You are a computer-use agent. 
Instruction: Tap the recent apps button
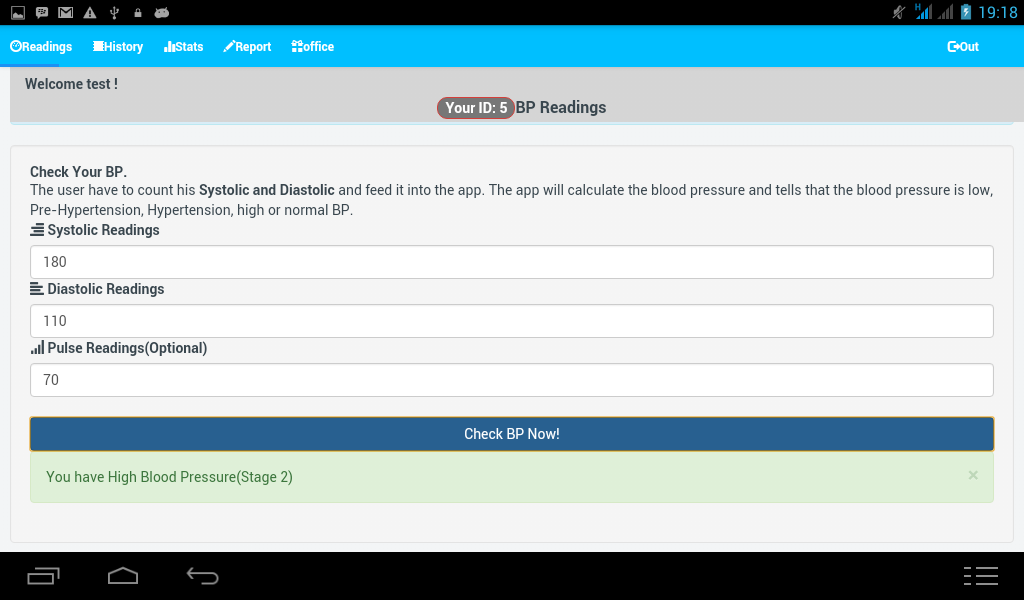coord(43,576)
